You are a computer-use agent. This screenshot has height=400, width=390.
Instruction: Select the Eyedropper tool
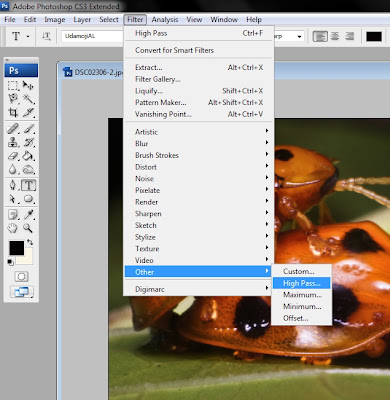(x=28, y=214)
